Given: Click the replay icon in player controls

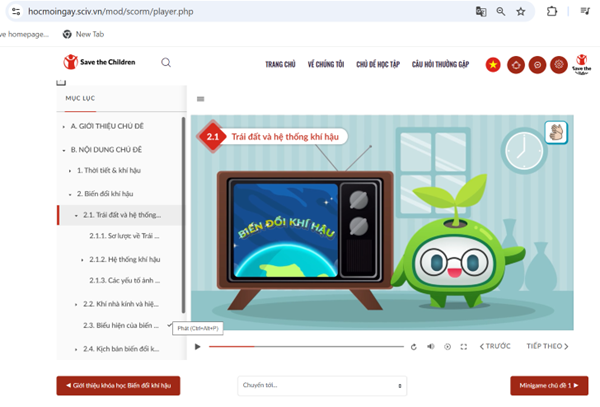Looking at the screenshot, I should point(414,347).
